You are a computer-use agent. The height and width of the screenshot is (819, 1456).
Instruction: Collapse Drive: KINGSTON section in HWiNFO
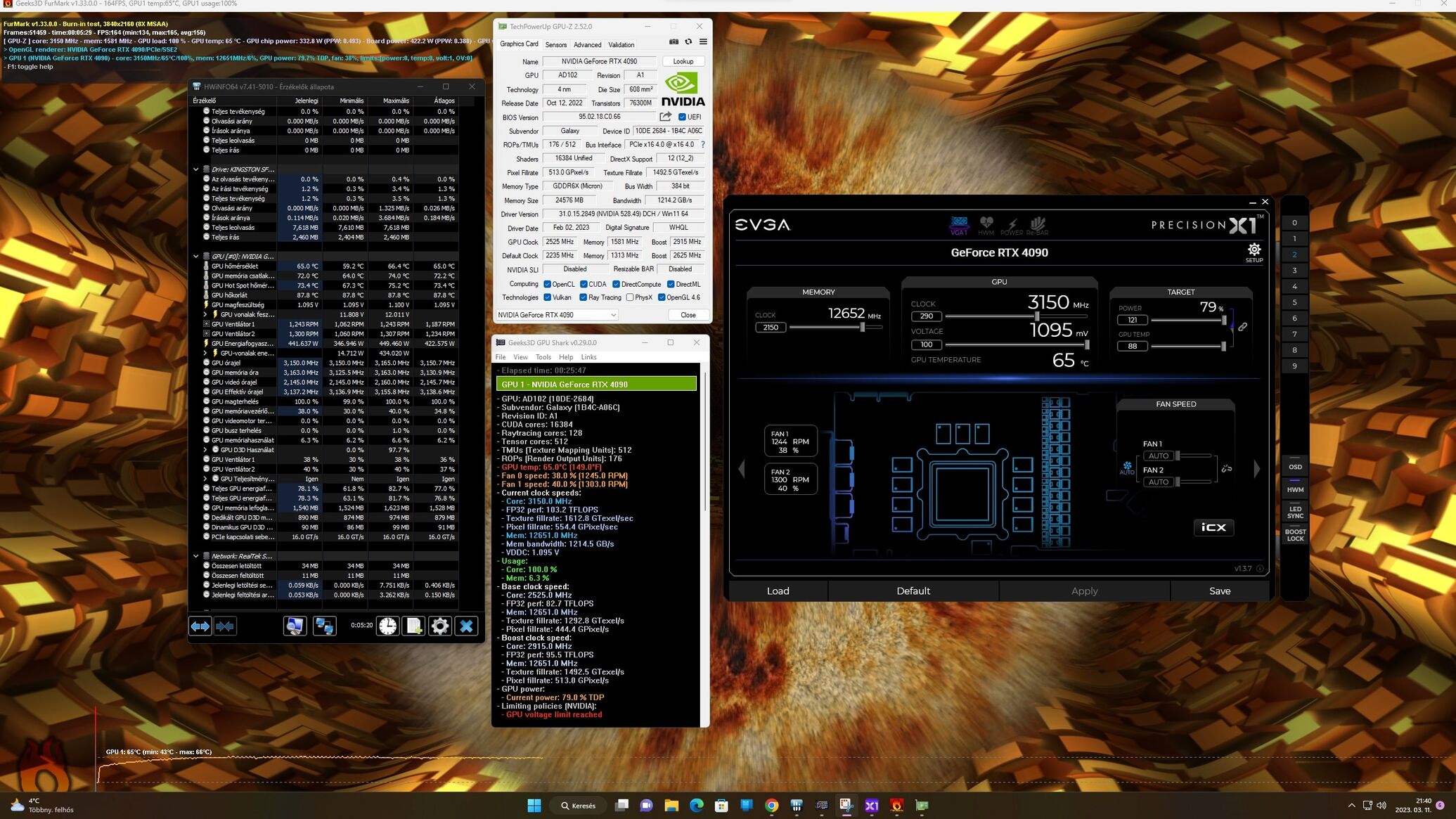pos(195,169)
